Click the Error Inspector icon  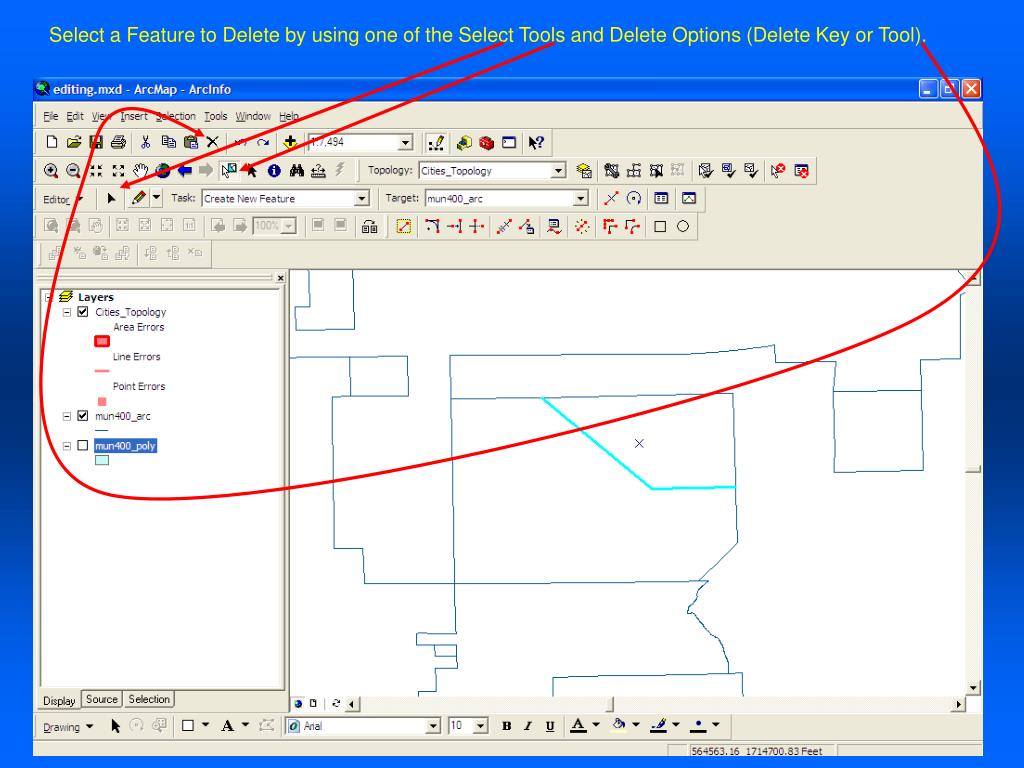click(x=801, y=170)
